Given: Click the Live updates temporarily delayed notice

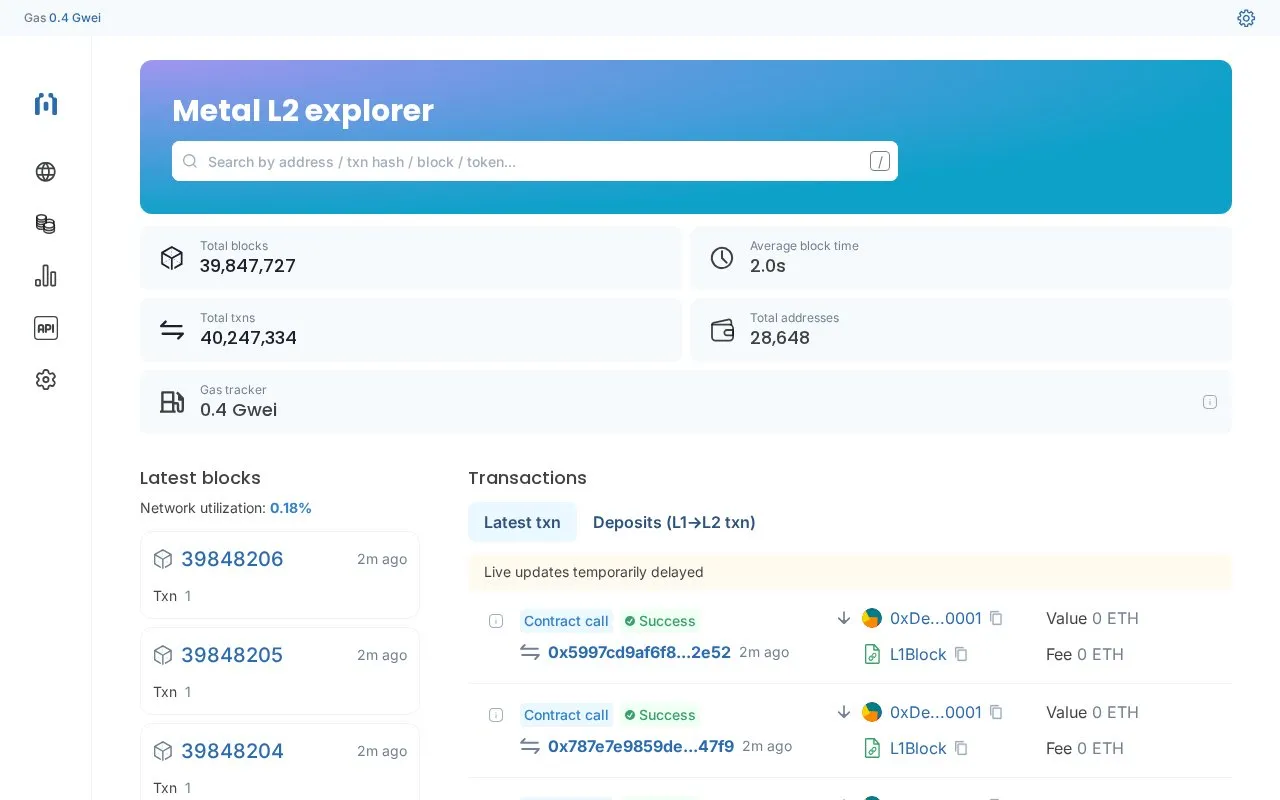Looking at the screenshot, I should 850,572.
